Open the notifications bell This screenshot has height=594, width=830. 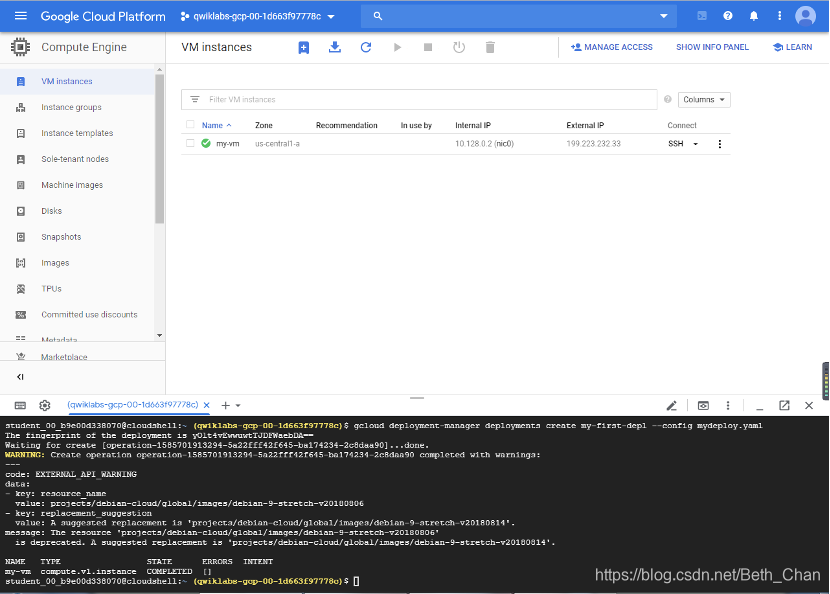pyautogui.click(x=754, y=16)
